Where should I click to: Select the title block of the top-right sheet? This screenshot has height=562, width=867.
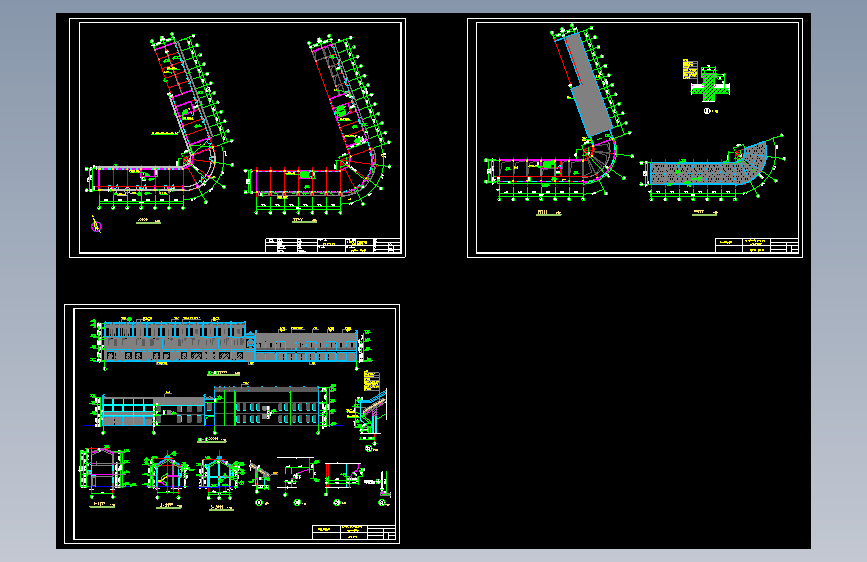tap(757, 246)
